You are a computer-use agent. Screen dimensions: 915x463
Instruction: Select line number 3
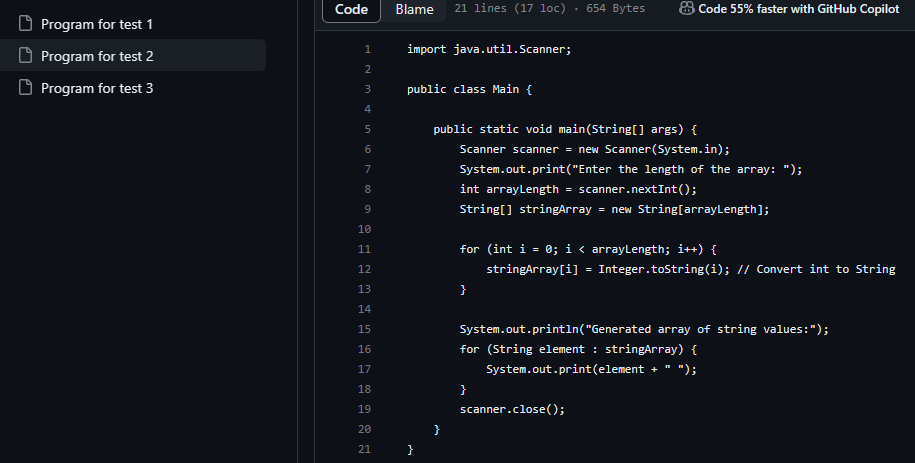[x=367, y=89]
